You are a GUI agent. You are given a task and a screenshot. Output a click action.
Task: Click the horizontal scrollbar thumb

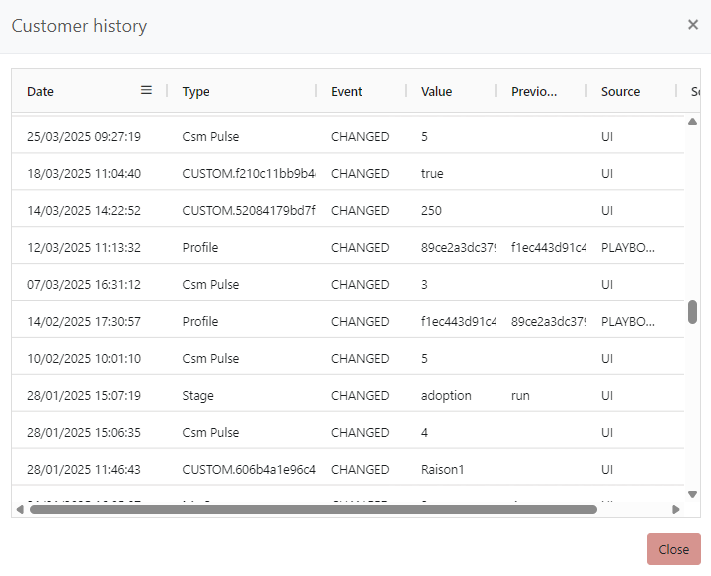pos(312,509)
